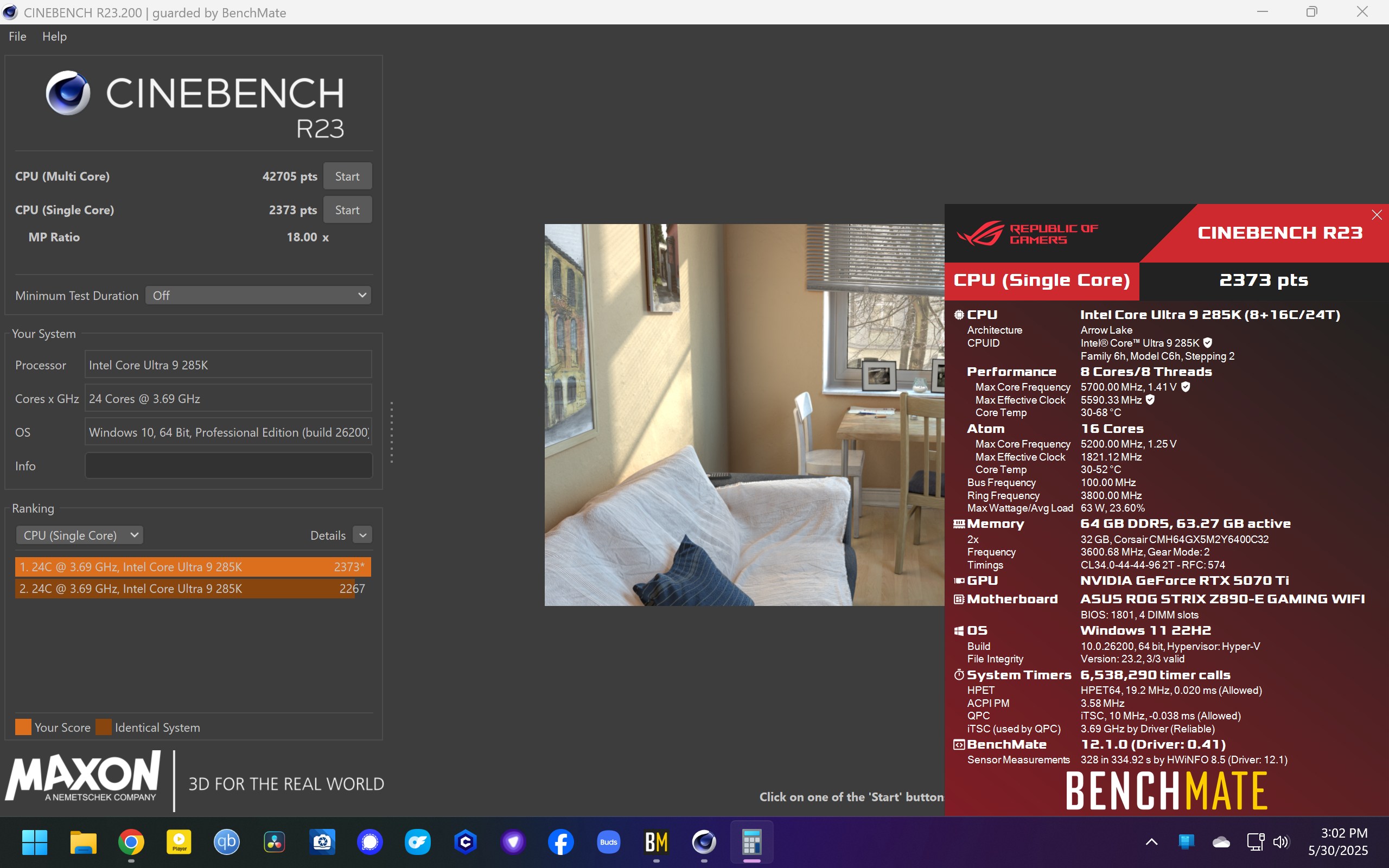Click the CL34.0-44-44-96 timings value
This screenshot has width=1389, height=868.
click(x=1152, y=565)
